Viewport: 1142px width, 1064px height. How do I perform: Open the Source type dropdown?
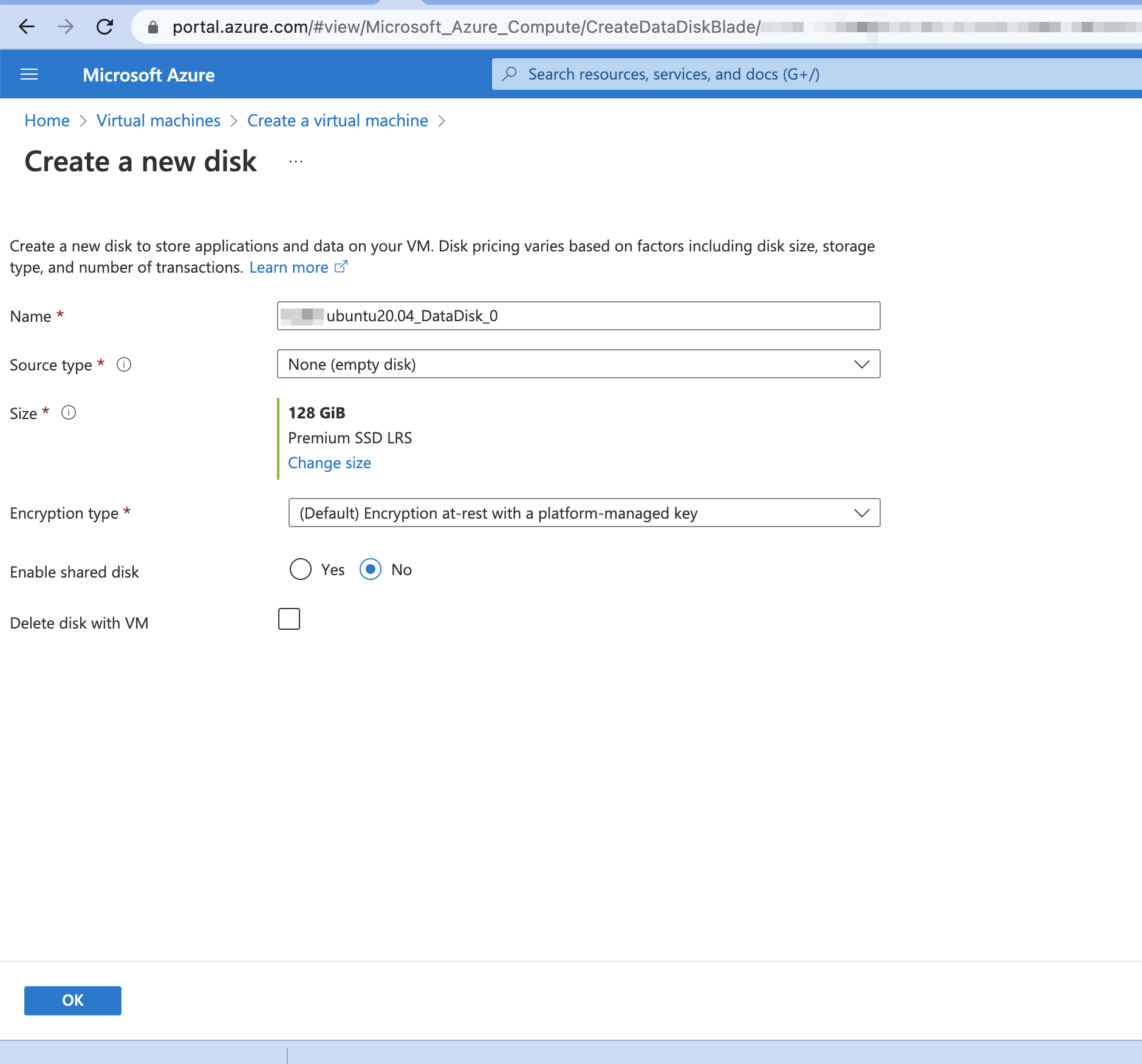coord(578,364)
